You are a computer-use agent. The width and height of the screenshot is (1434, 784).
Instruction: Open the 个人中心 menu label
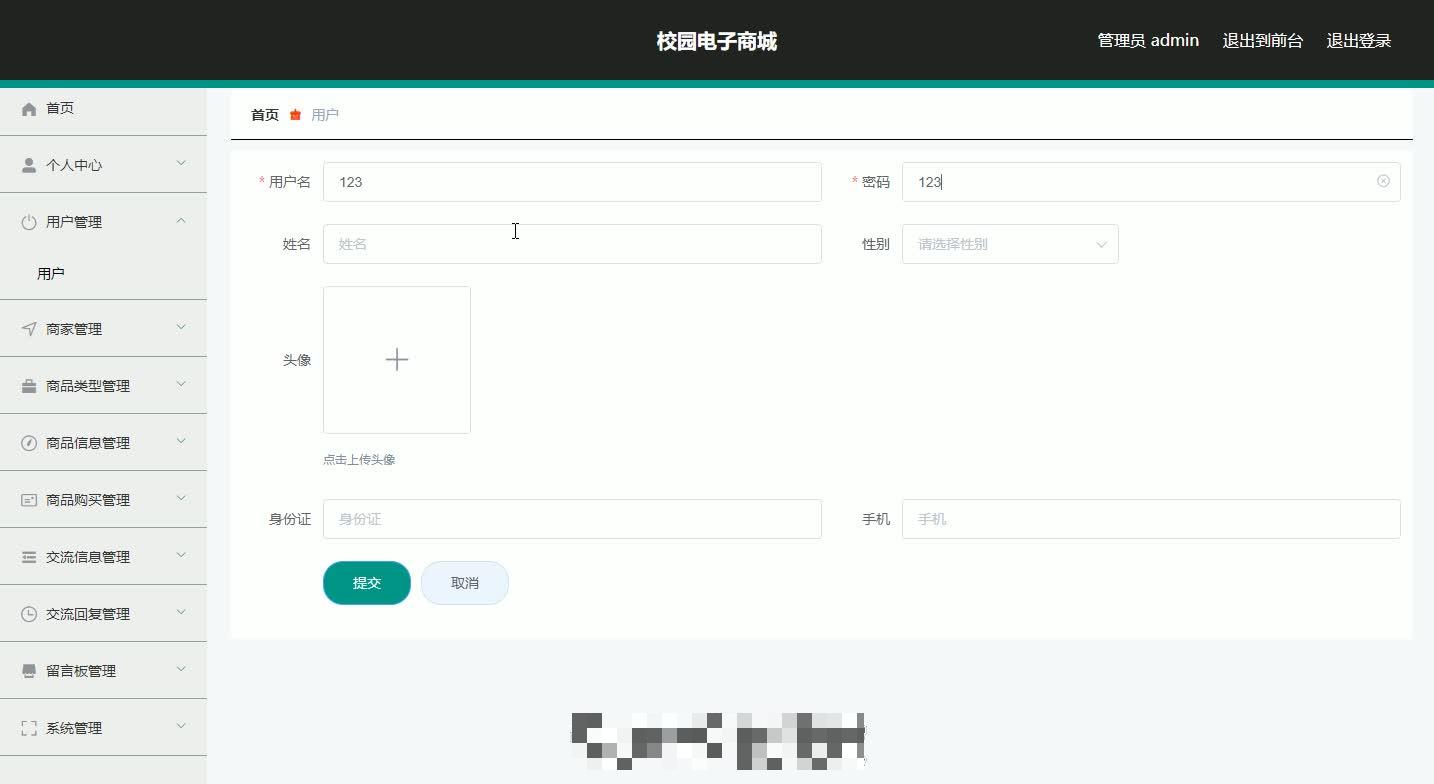pos(74,165)
